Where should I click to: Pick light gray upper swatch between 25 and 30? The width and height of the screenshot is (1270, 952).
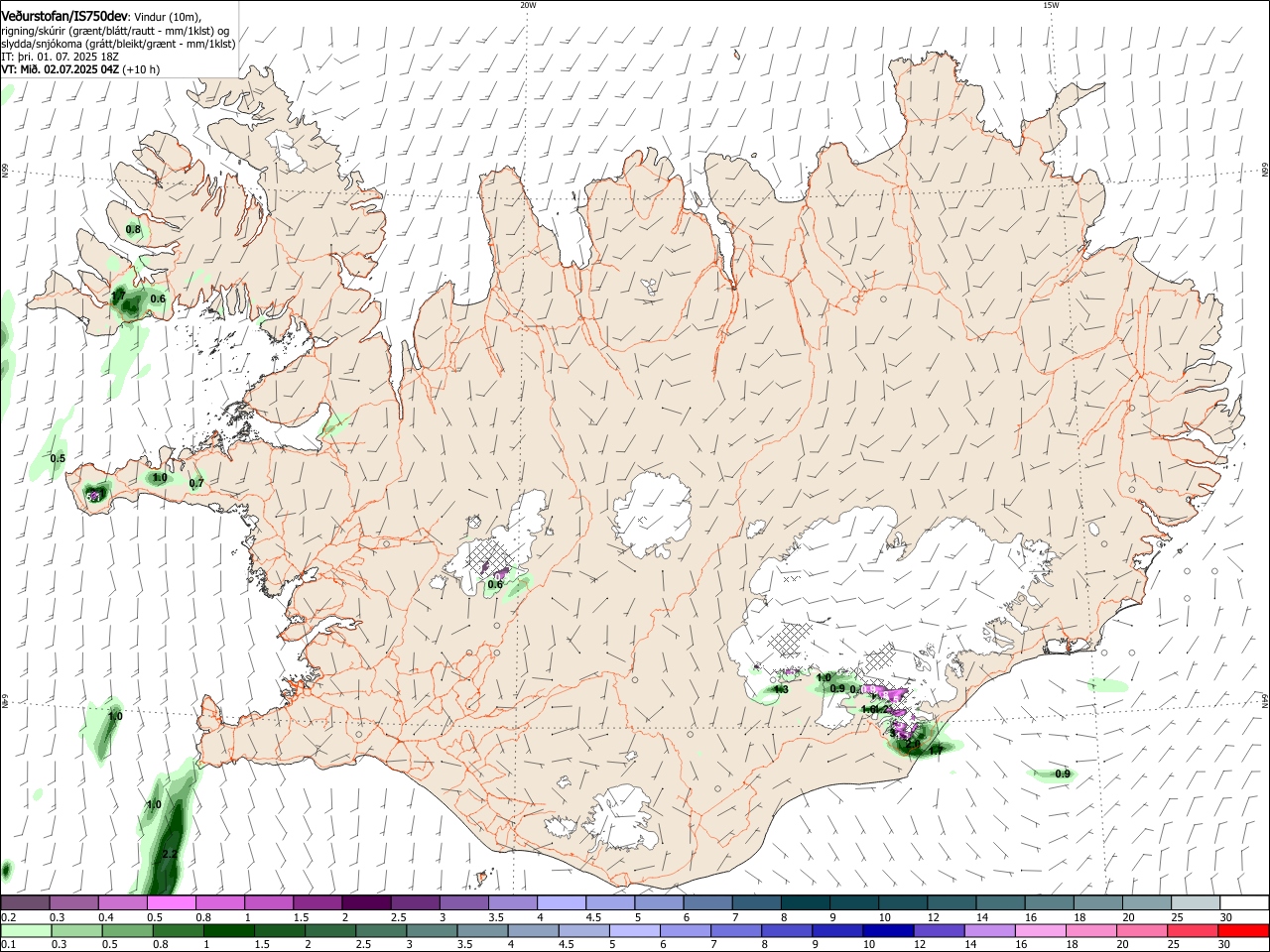click(1196, 902)
